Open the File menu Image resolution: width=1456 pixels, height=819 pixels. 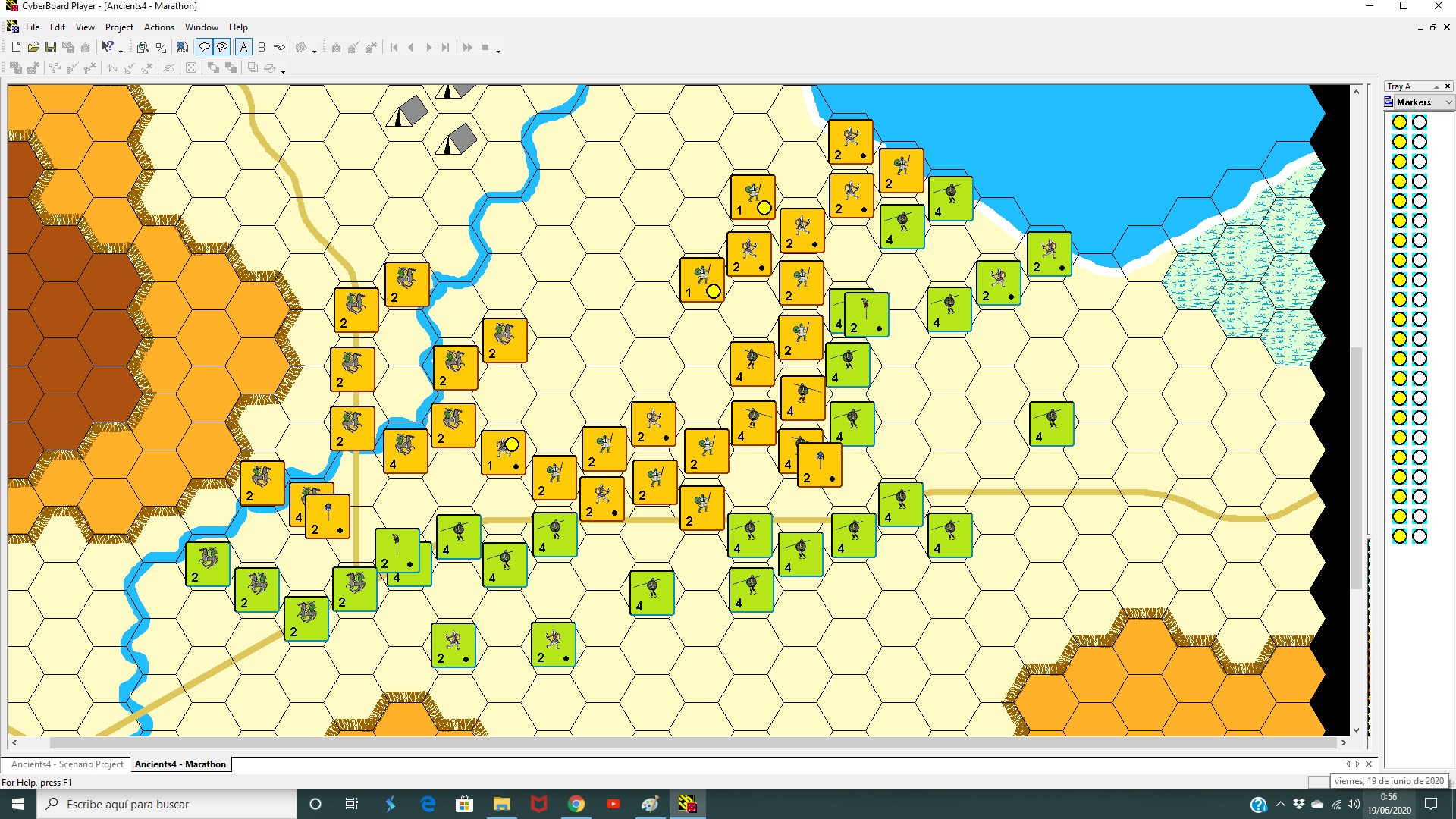click(x=33, y=27)
